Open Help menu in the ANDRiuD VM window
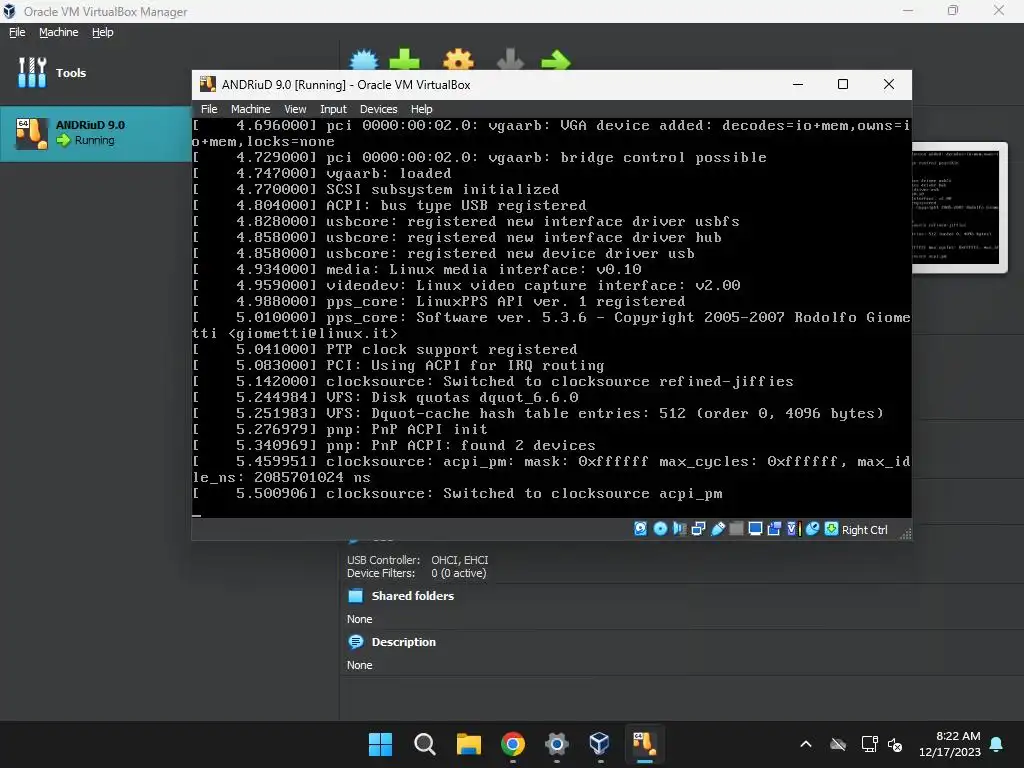 point(421,109)
